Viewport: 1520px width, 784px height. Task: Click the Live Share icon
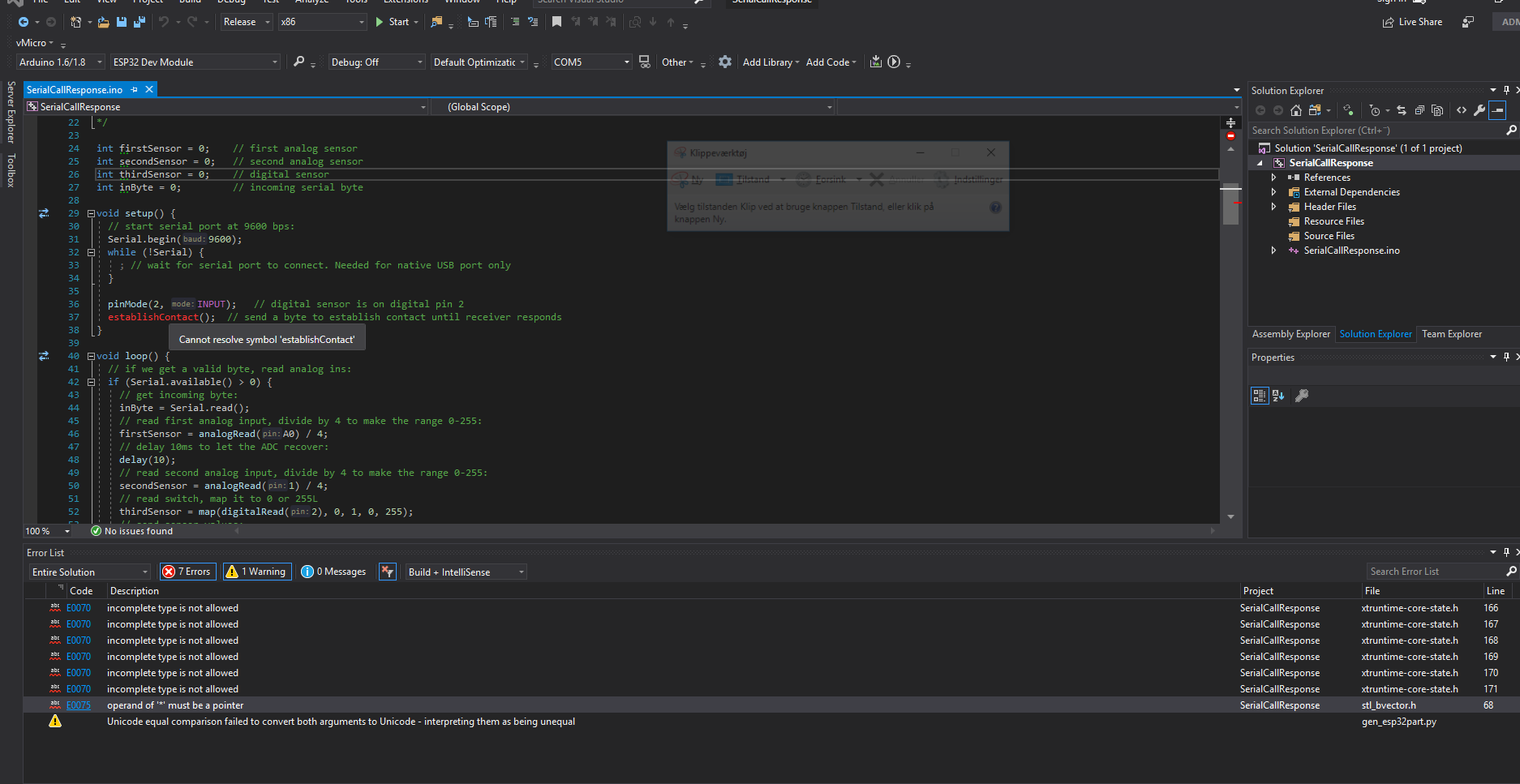(x=1388, y=22)
